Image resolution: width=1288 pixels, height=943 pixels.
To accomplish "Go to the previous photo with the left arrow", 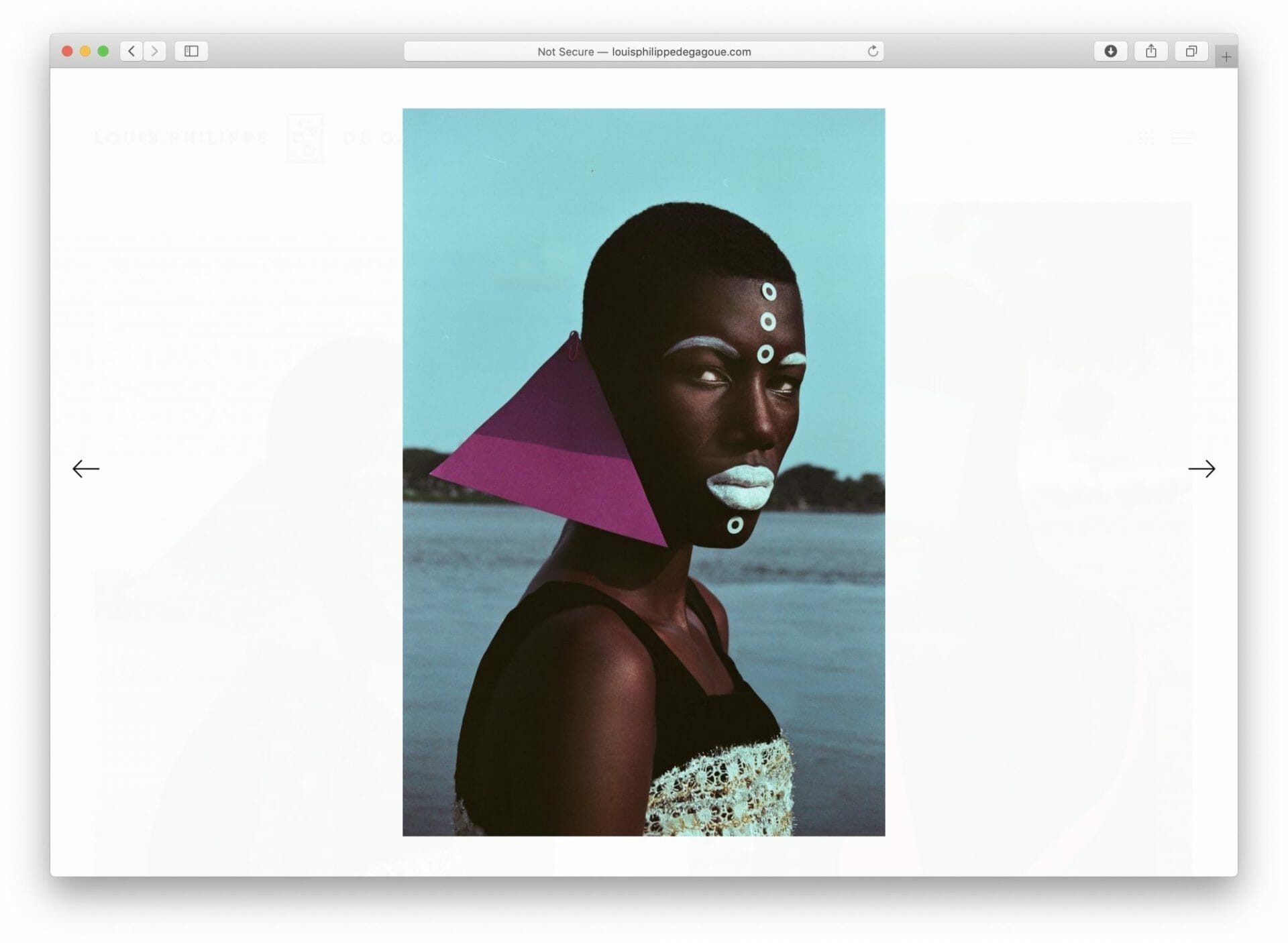I will click(x=86, y=469).
